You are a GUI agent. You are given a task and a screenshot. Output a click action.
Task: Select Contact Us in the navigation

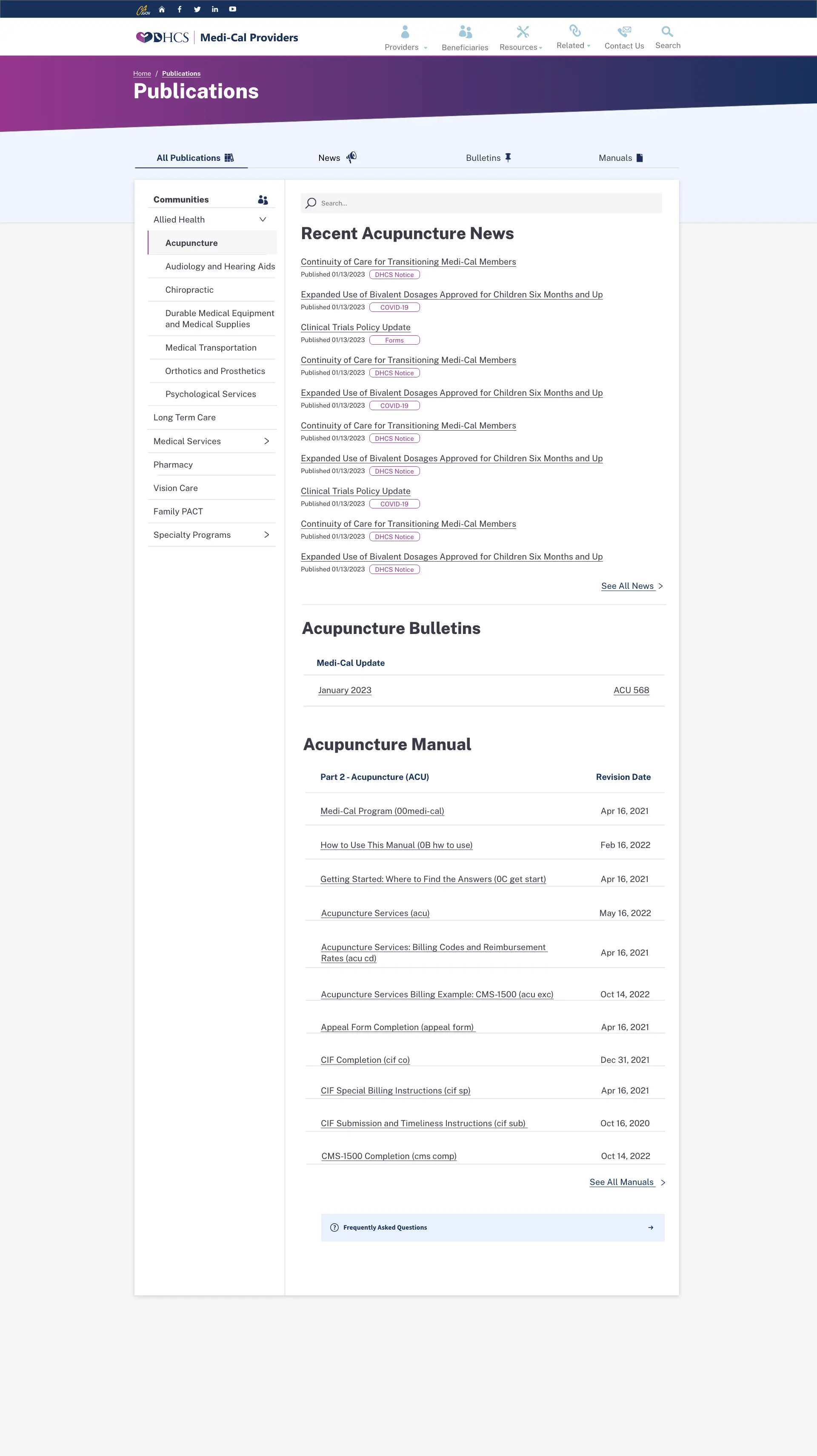coord(624,37)
